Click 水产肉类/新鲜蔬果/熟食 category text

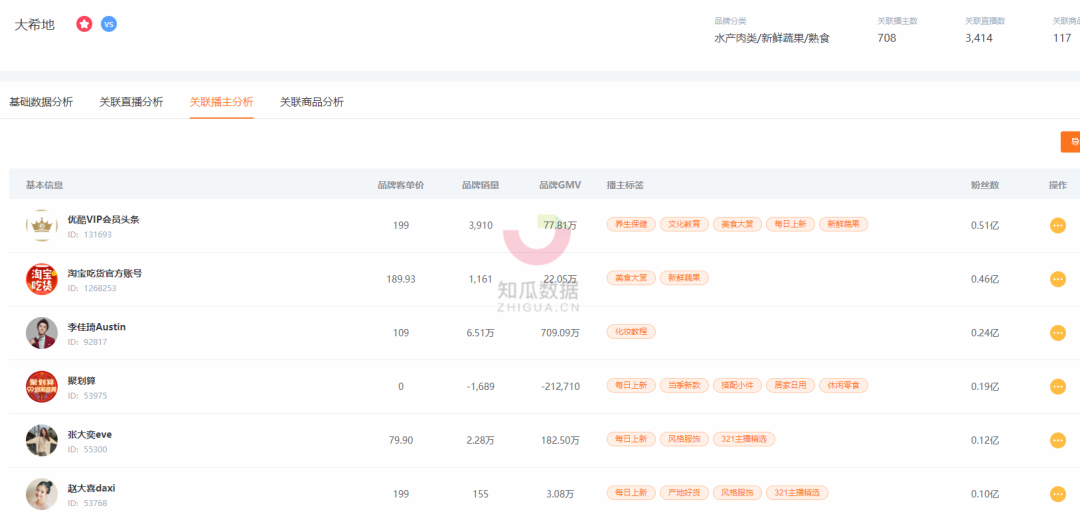(772, 39)
